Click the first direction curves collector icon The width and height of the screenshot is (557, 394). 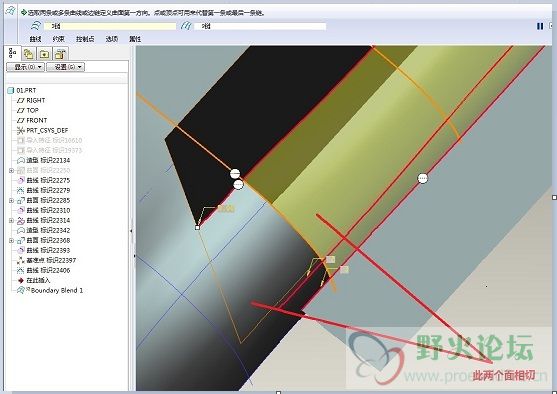(x=36, y=26)
